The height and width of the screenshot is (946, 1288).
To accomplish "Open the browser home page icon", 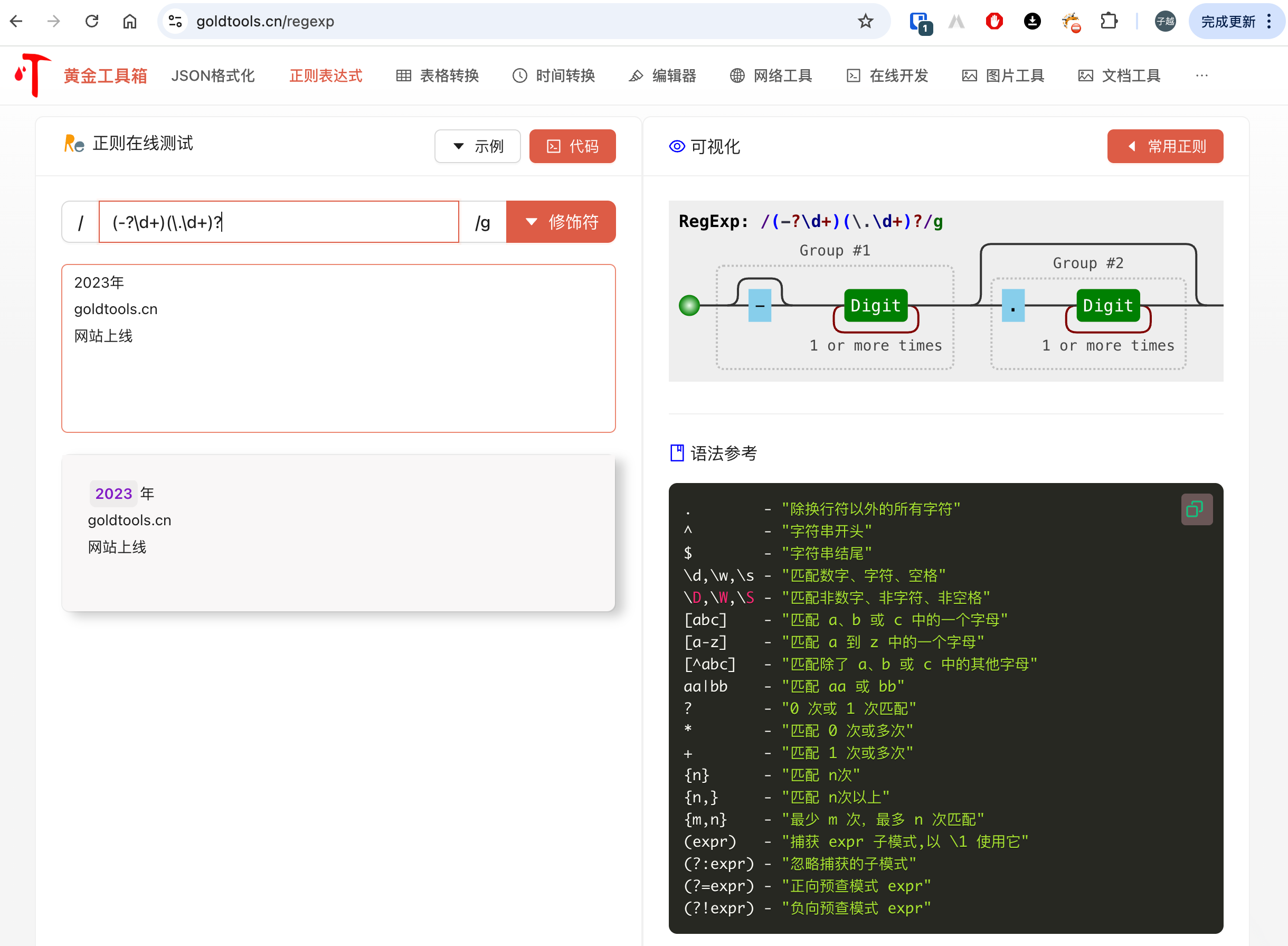I will tap(130, 21).
